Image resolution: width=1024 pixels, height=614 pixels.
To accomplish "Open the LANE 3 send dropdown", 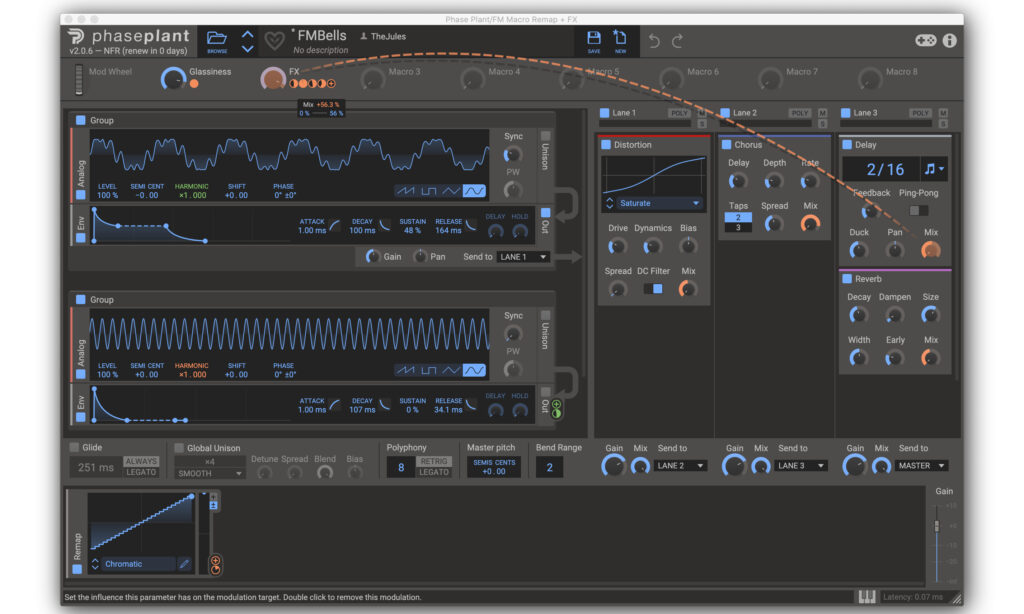I will coord(801,466).
